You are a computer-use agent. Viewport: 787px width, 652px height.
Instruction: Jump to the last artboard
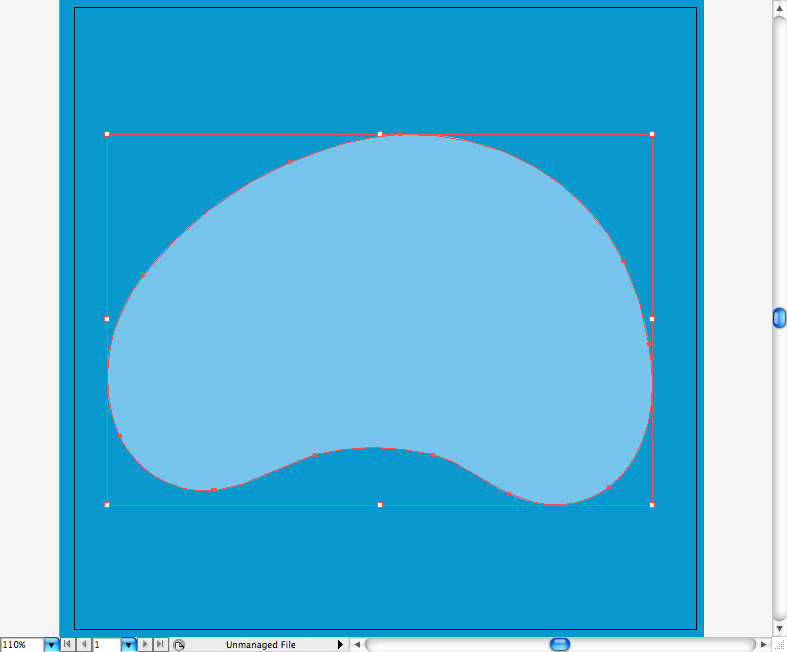click(x=160, y=645)
